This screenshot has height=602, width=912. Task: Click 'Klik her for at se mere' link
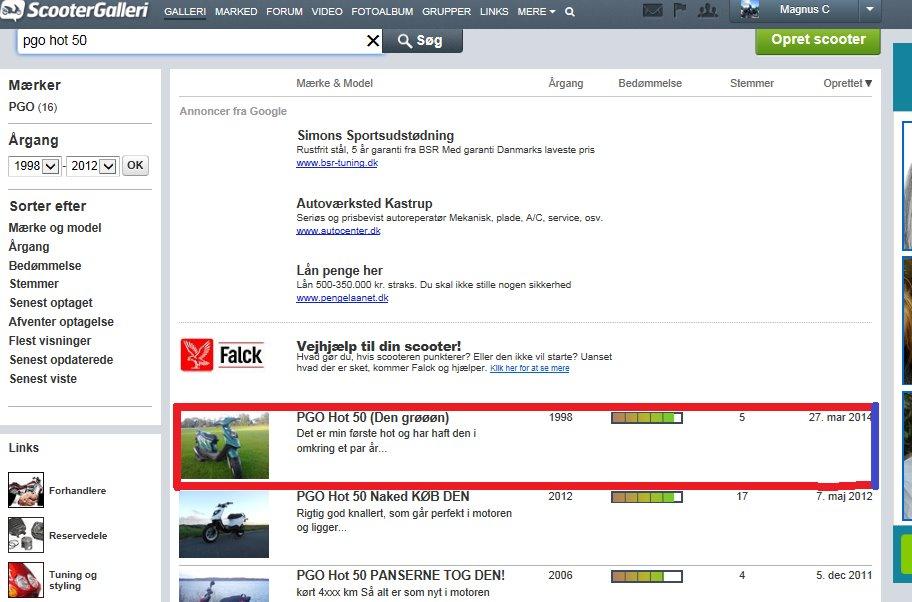[530, 368]
